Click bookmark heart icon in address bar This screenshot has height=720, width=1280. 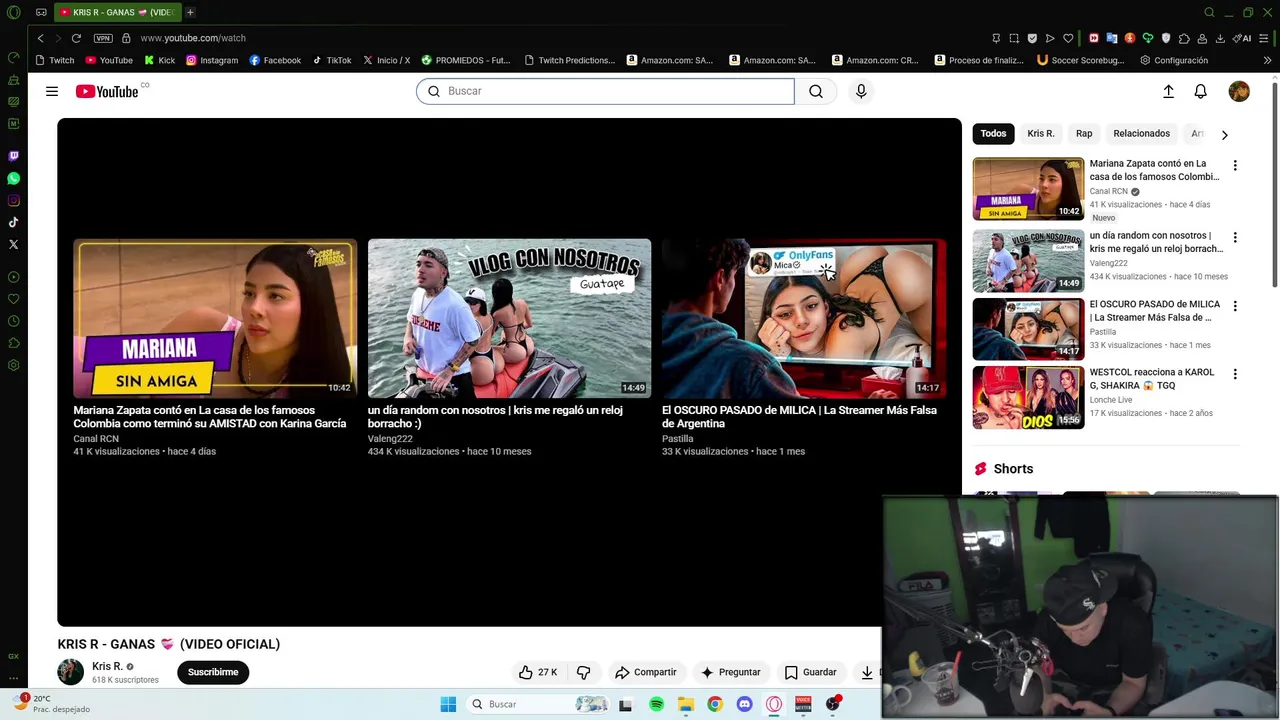click(x=1068, y=38)
